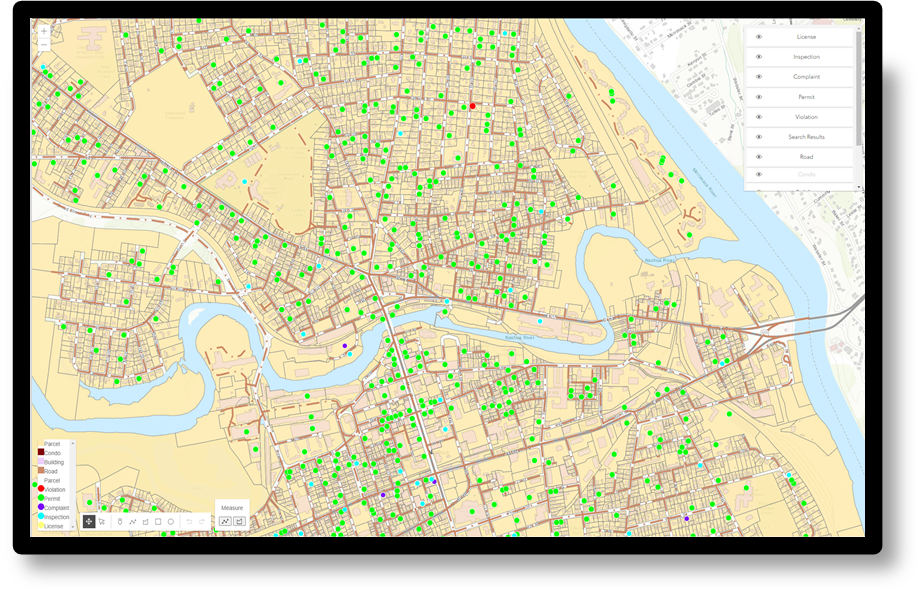The image size is (923, 595).
Task: Click the red Violation legend dot
Action: (x=41, y=488)
